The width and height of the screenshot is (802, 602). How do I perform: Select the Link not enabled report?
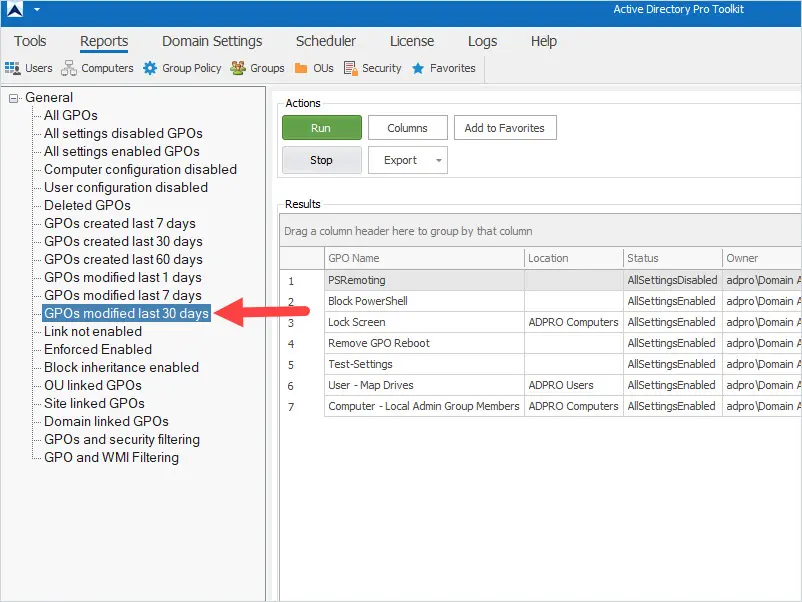[x=93, y=331]
